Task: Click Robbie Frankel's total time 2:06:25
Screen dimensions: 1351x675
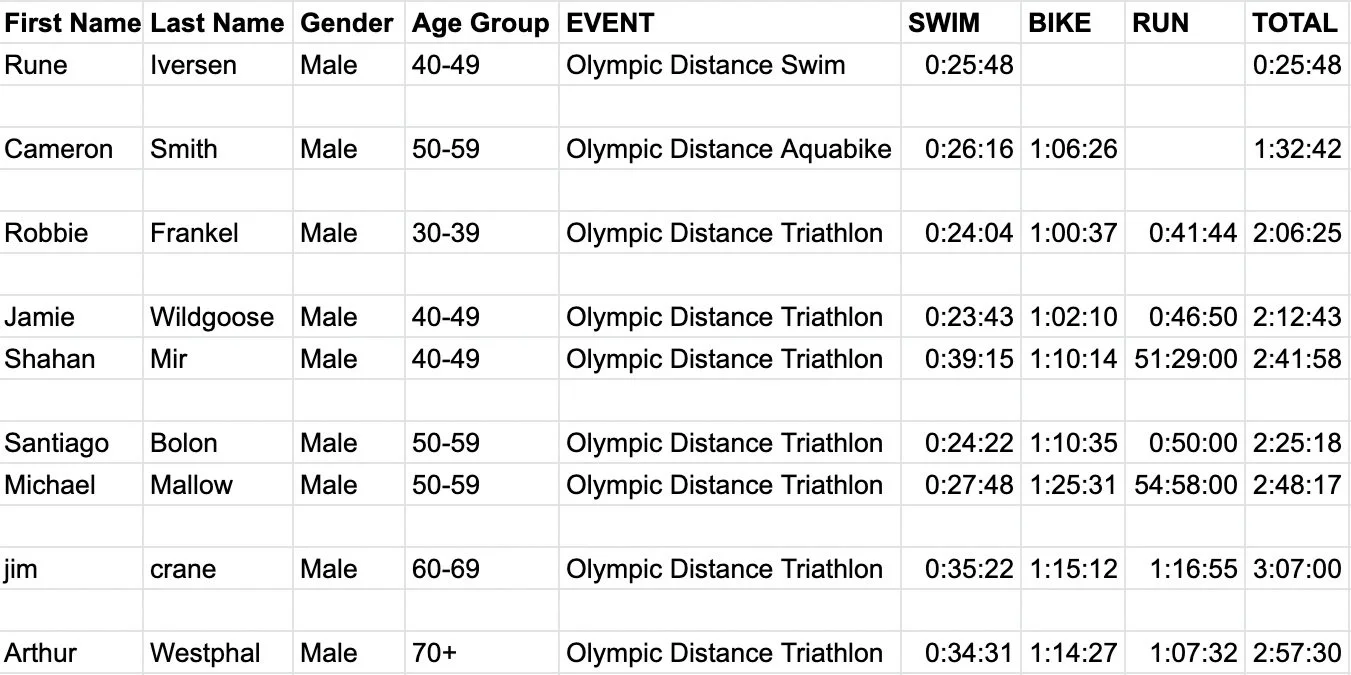Action: tap(1296, 234)
